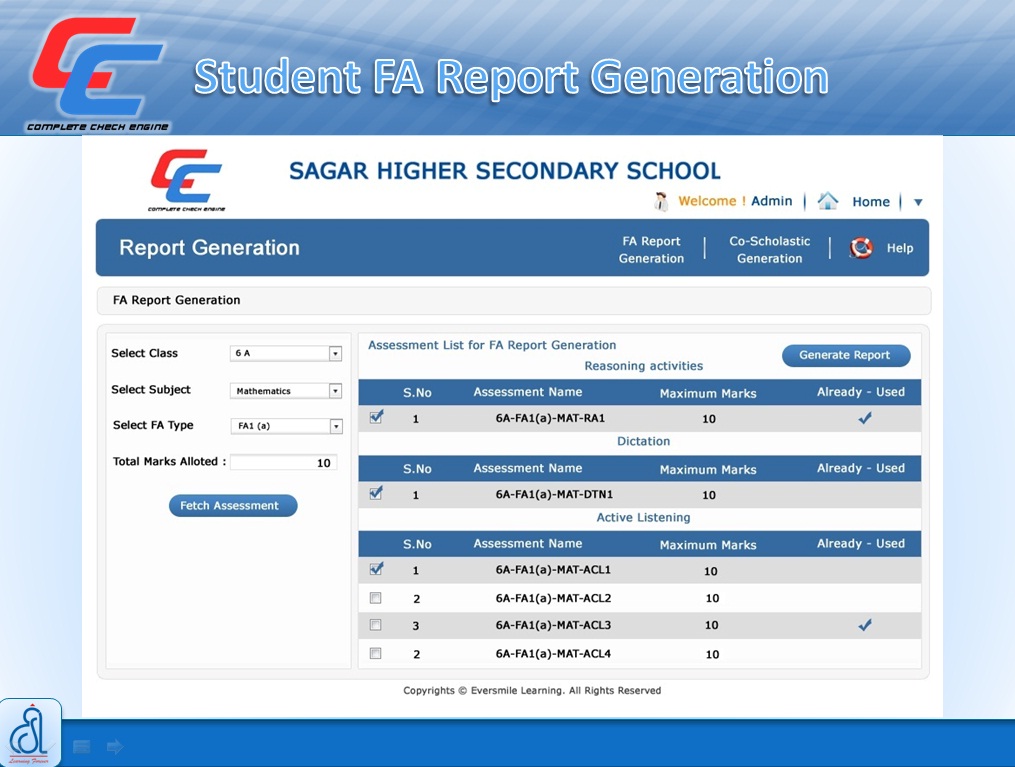Open FA Report Generation menu item

651,249
